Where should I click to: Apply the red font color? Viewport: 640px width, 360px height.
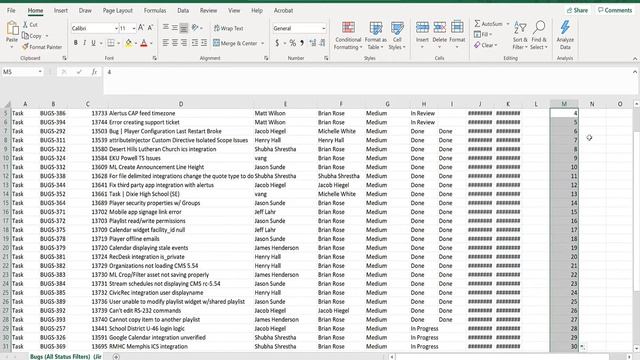144,43
